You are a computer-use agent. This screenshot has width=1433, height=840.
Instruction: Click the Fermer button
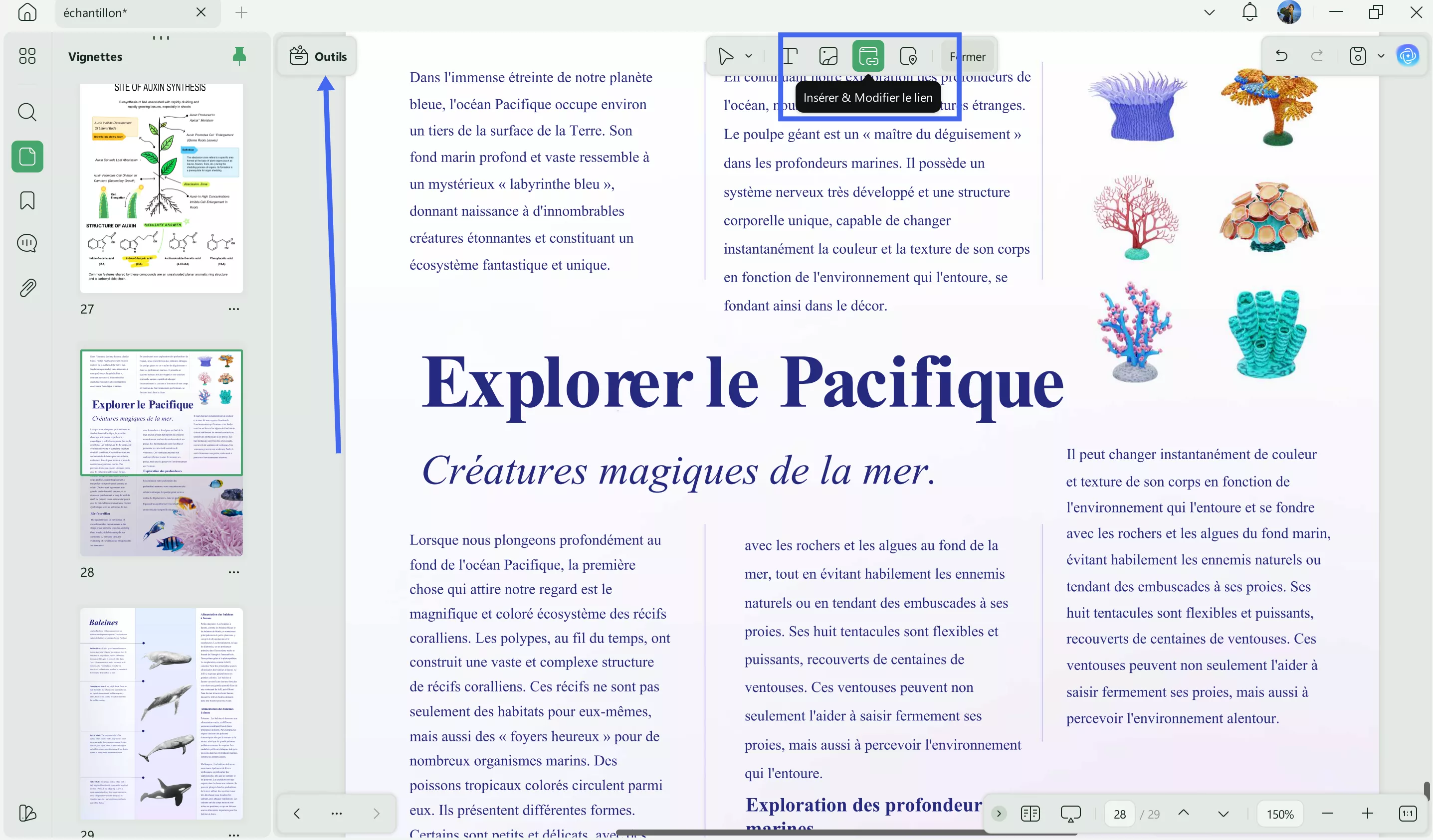coord(968,57)
